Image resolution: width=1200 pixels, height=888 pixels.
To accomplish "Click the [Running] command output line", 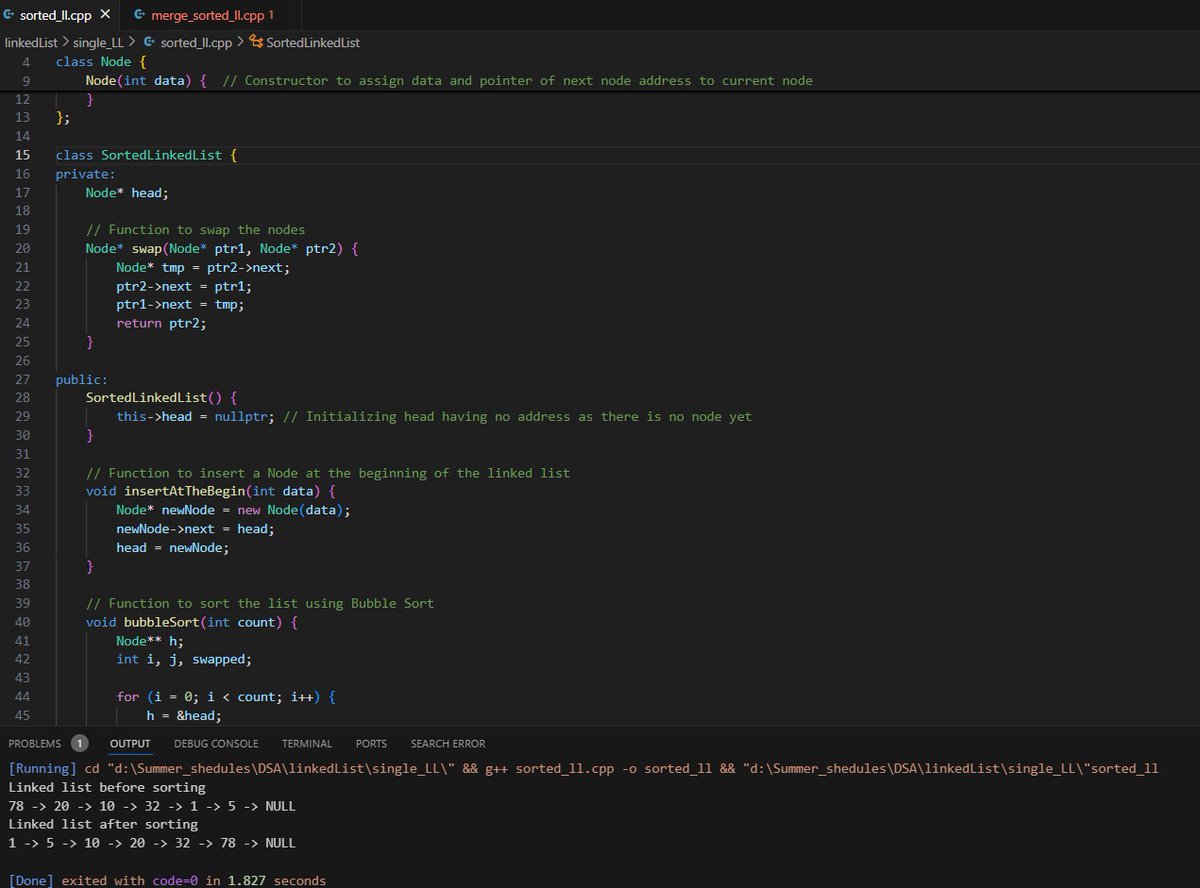I will [583, 768].
